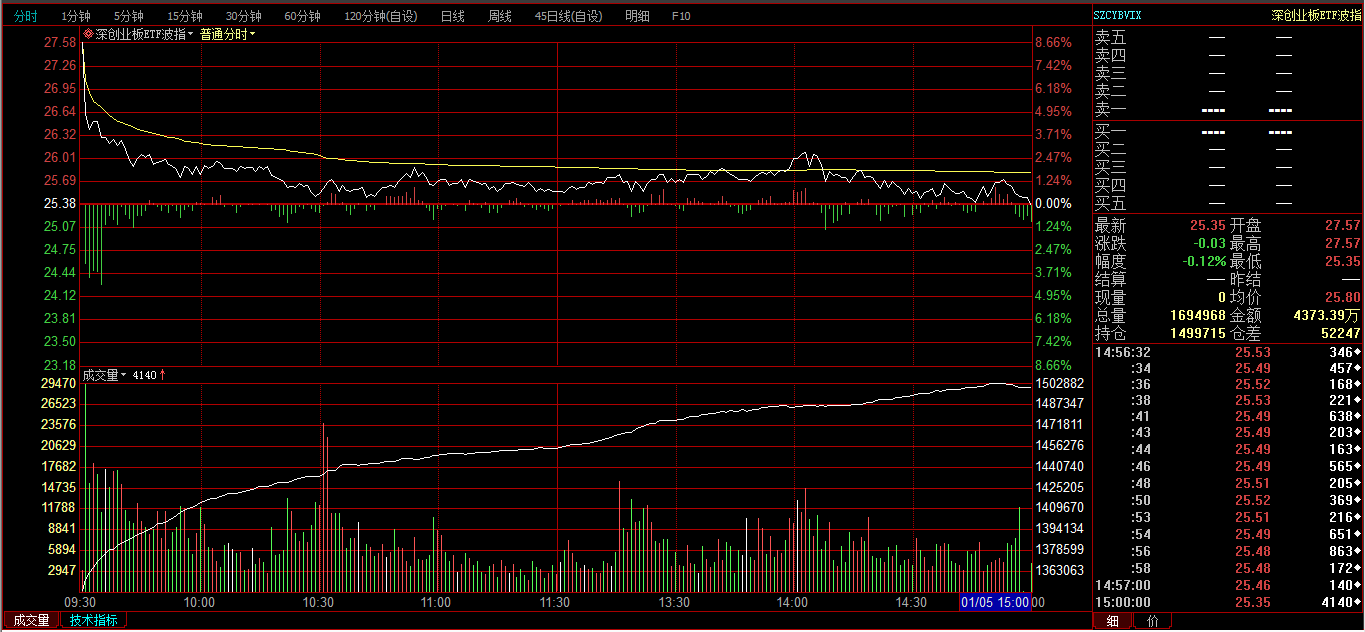Click the 8.66% top percent axis label
1365x632 pixels.
pos(1054,43)
